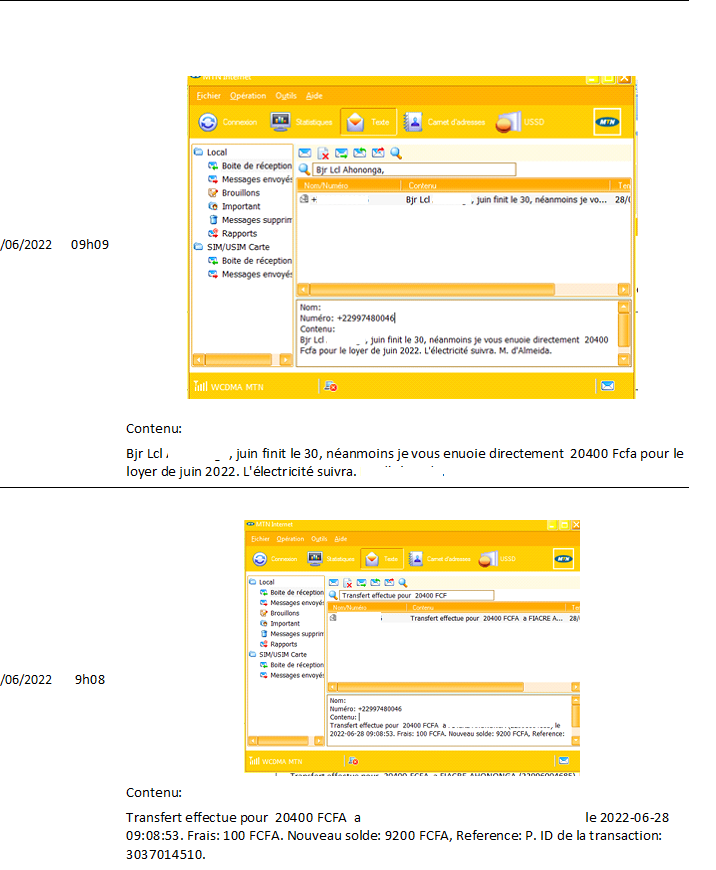
Task: Click new message icon above 'Bjr Lcl' search
Action: (305, 153)
